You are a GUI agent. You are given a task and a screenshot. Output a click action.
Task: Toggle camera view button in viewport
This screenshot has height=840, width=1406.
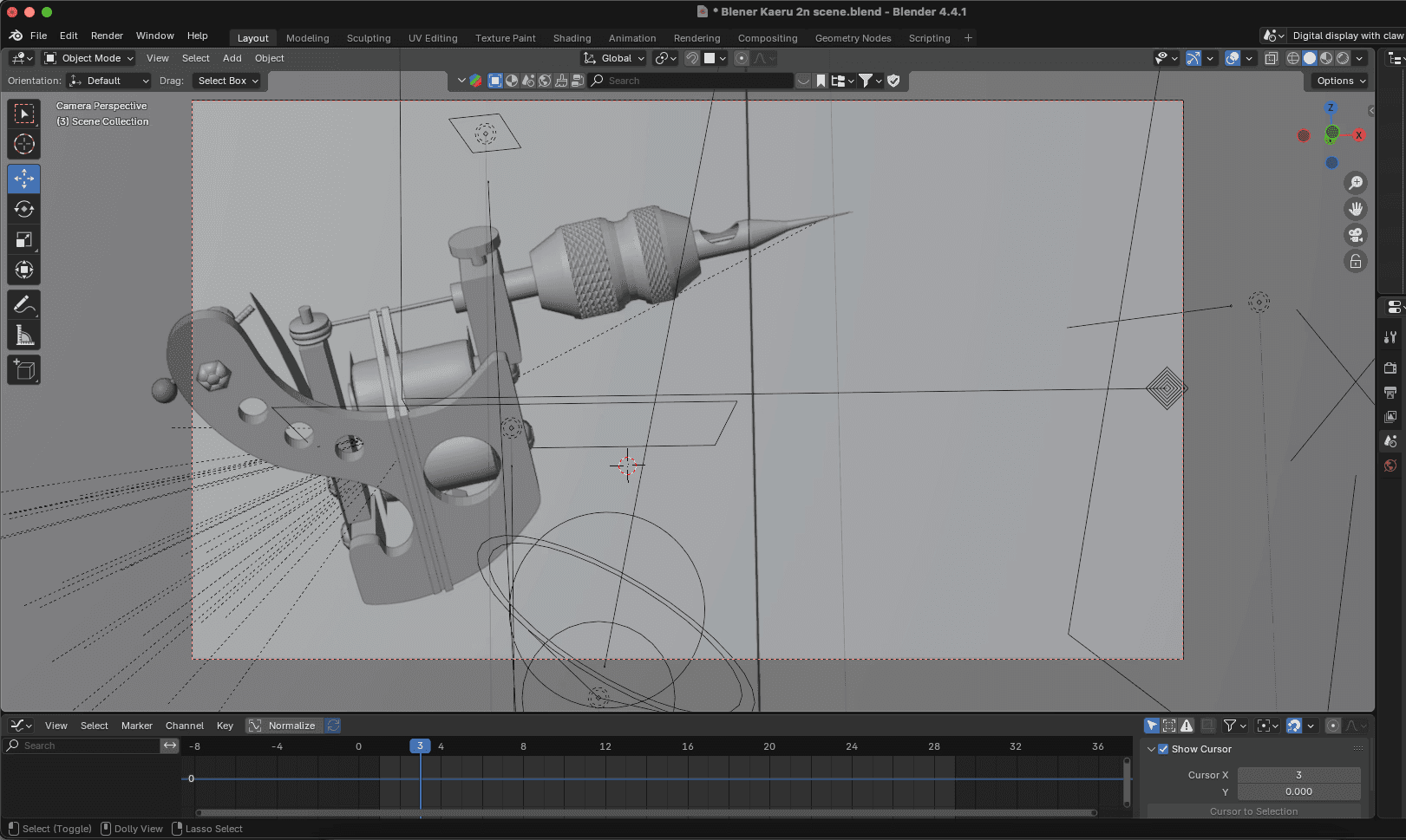[x=1355, y=235]
